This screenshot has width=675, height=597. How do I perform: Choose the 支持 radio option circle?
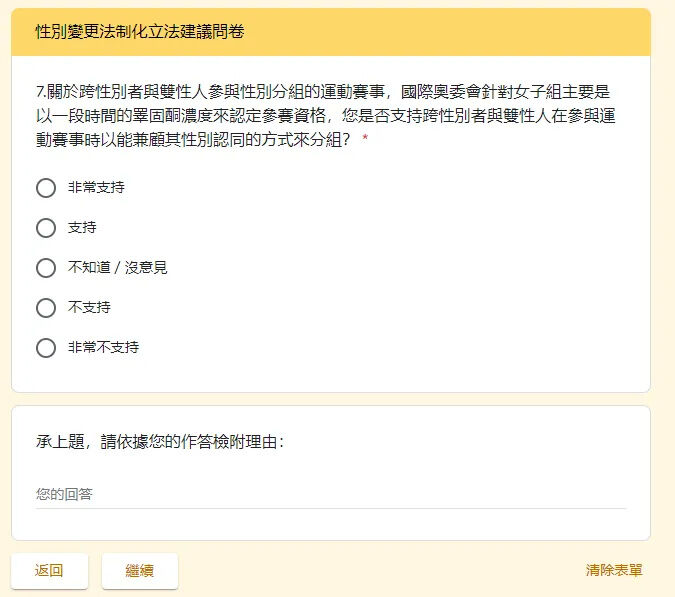click(46, 228)
